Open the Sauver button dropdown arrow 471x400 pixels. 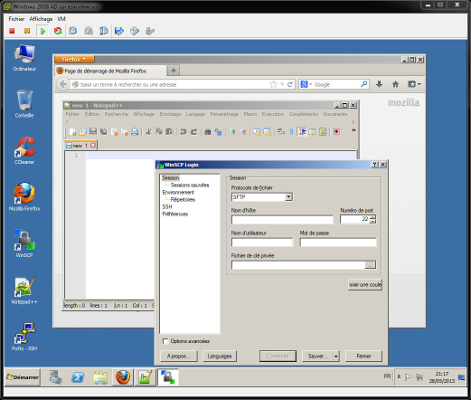tap(336, 356)
